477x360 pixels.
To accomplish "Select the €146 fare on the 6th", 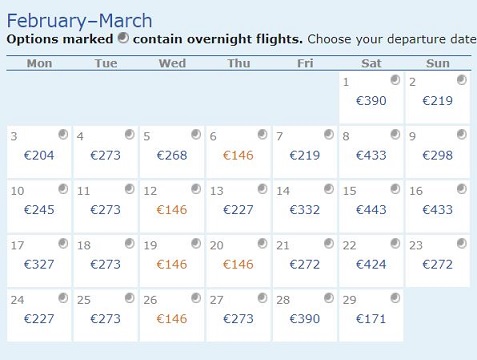I will (238, 155).
